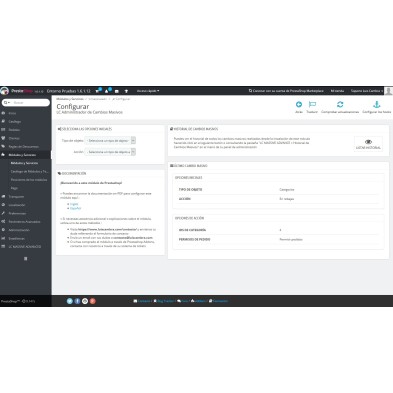This screenshot has height=393, width=393.
Task: Click the Twitter icon in the footer
Action: point(70,301)
